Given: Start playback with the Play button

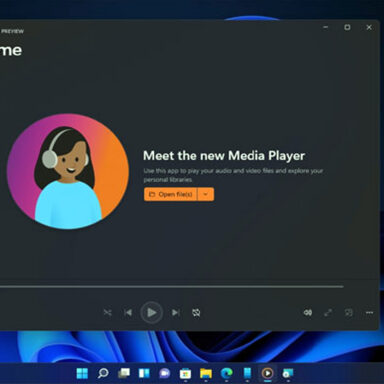Looking at the screenshot, I should pos(152,313).
